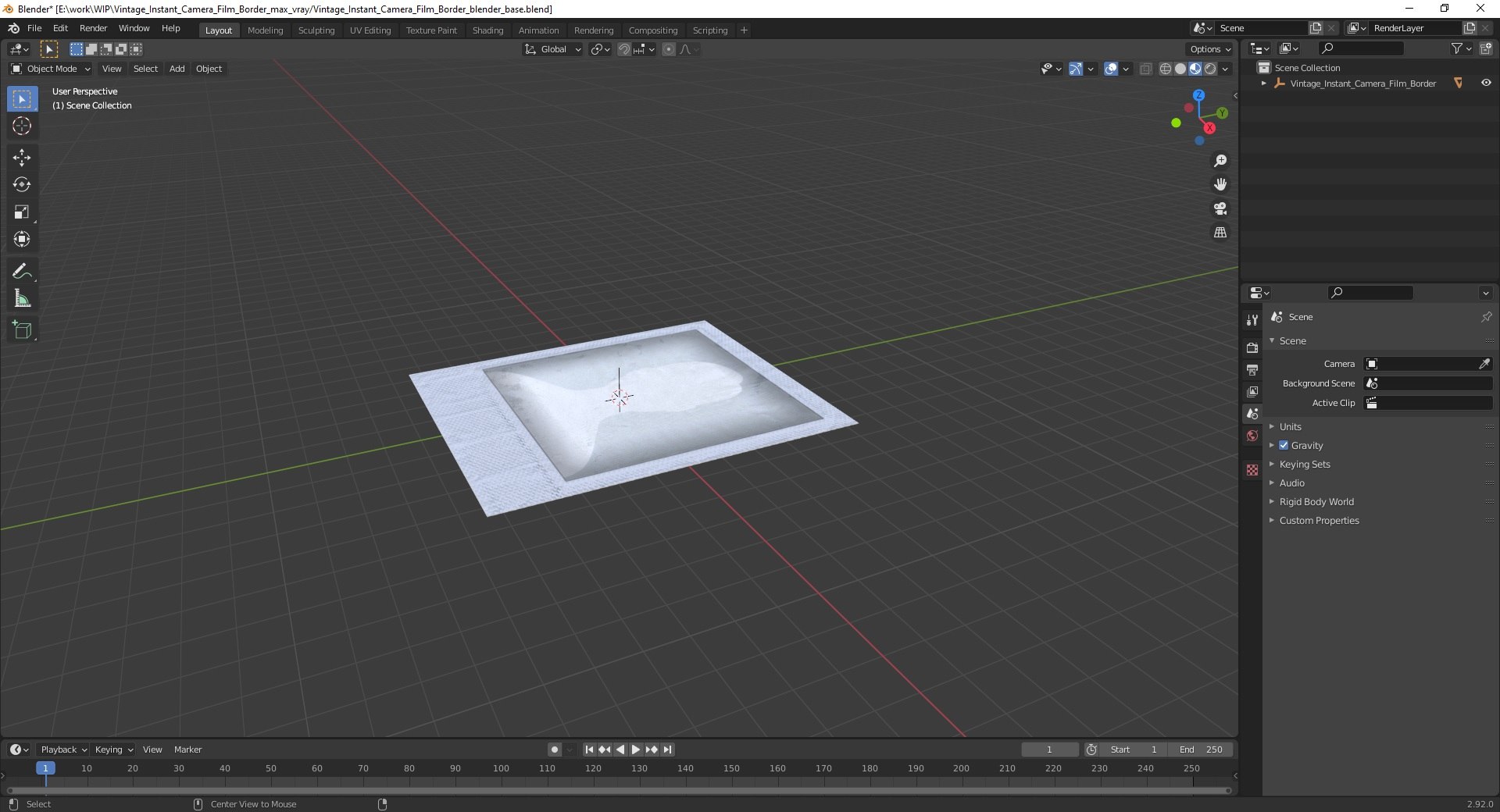Open the outliner filter funnel
The width and height of the screenshot is (1500, 812).
[1457, 48]
